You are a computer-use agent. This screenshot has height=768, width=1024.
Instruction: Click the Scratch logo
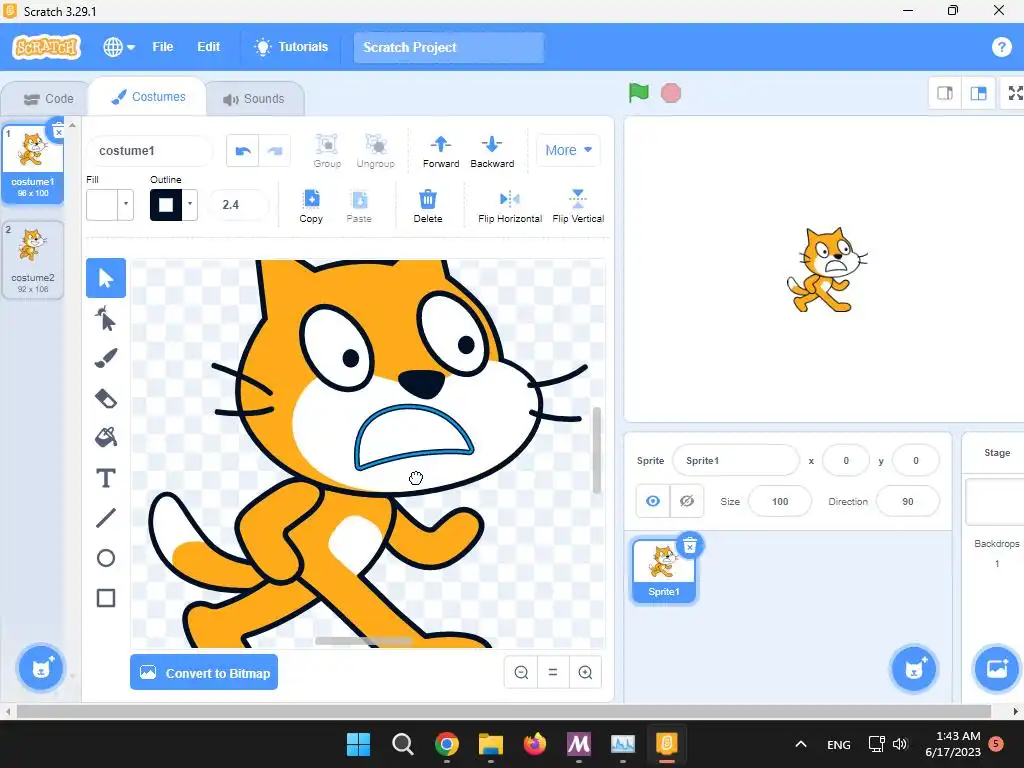click(46, 47)
